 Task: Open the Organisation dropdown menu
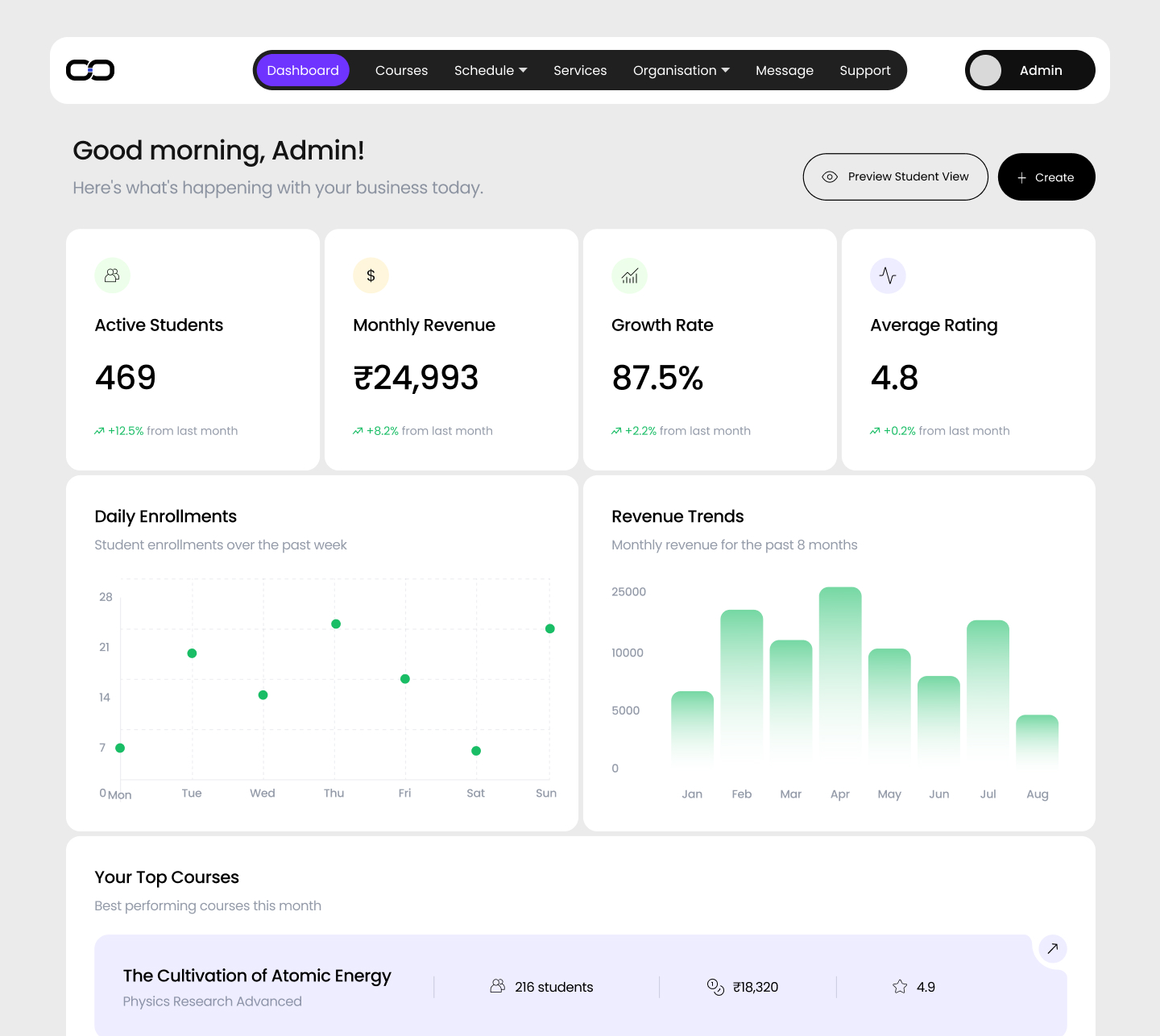pyautogui.click(x=681, y=70)
